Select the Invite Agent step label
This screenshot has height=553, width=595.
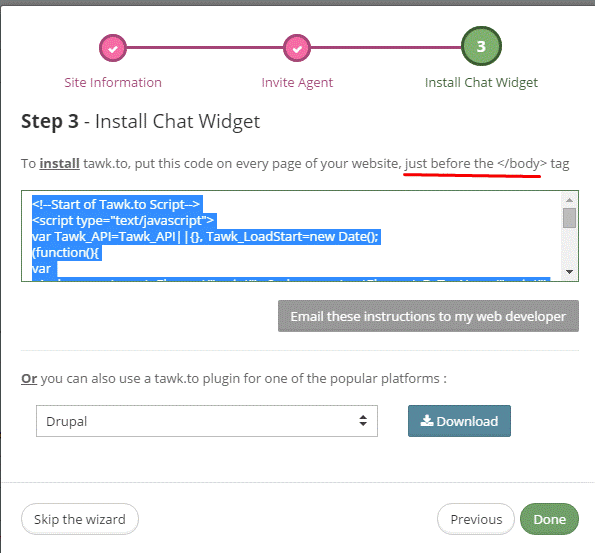tap(297, 83)
